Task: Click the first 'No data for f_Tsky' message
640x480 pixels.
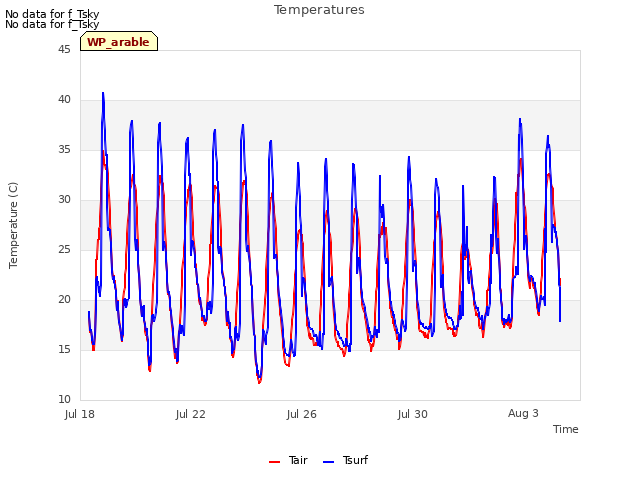Action: (x=52, y=14)
